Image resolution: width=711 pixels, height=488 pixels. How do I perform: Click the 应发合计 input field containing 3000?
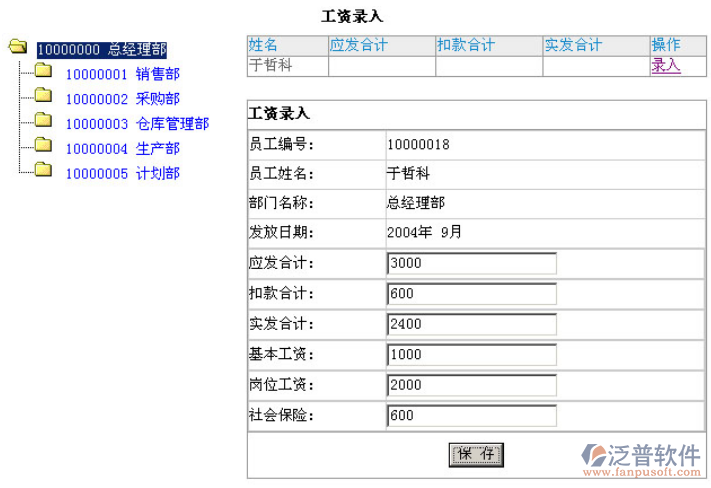472,264
